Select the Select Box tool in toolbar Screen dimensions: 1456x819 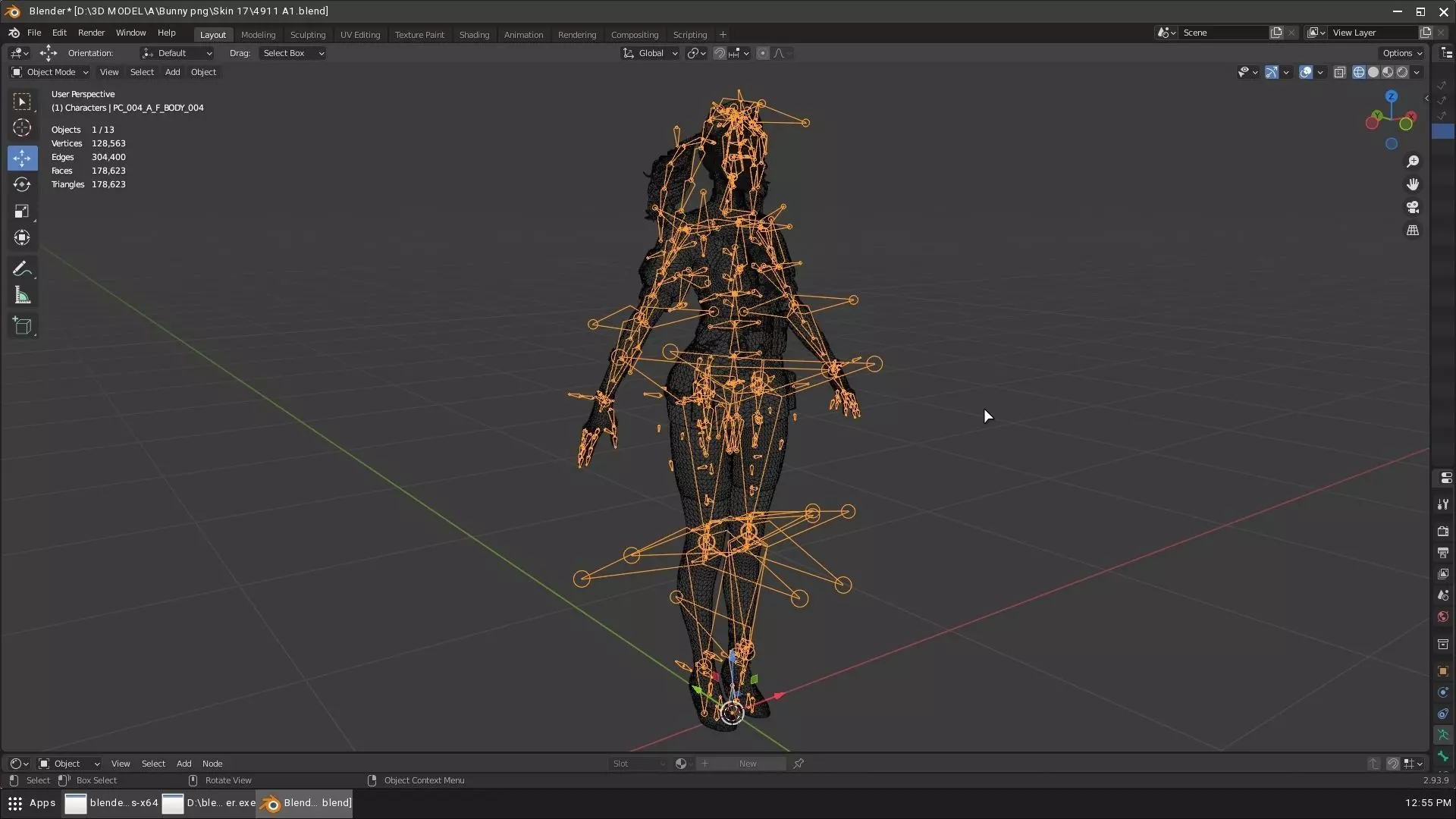pyautogui.click(x=22, y=102)
